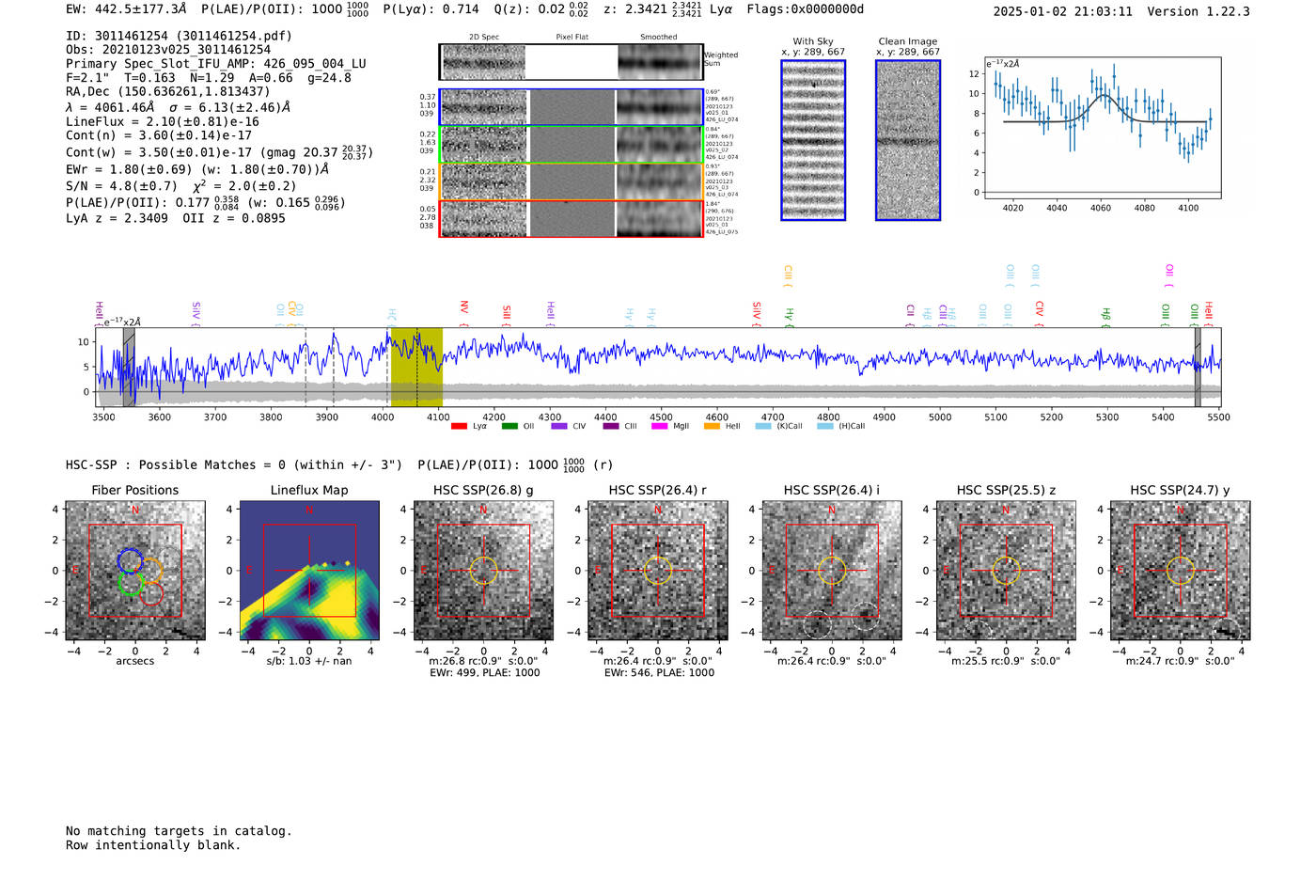Select the green fiber circle in Fiber Positions
Image resolution: width=1316 pixels, height=896 pixels.
(x=131, y=584)
